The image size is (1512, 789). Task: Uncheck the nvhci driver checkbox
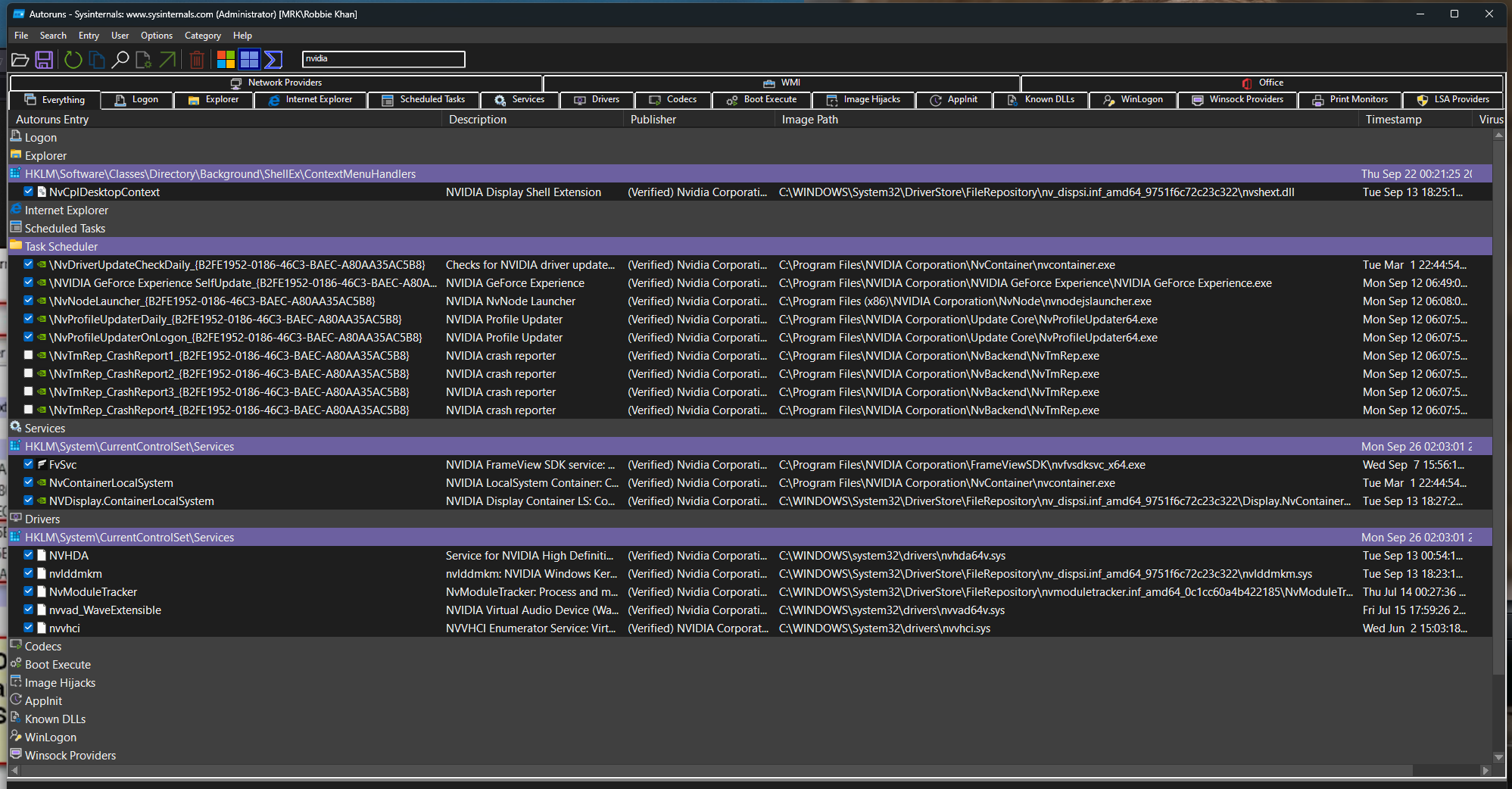click(28, 628)
